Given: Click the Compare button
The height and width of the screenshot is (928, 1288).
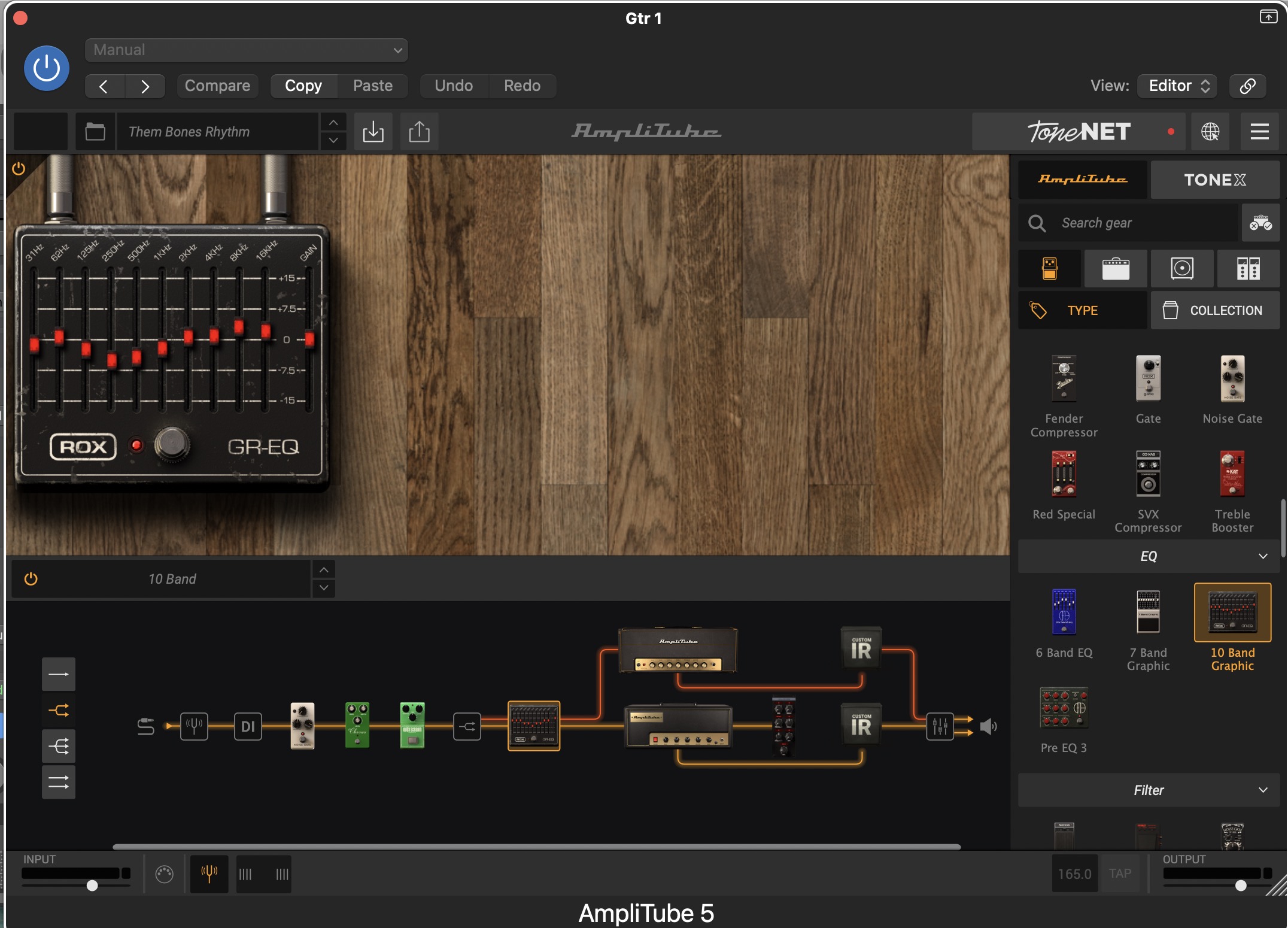Looking at the screenshot, I should pos(217,86).
